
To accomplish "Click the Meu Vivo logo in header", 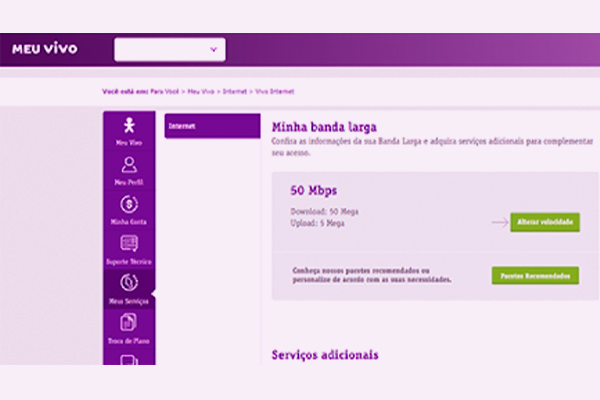I will (44, 49).
